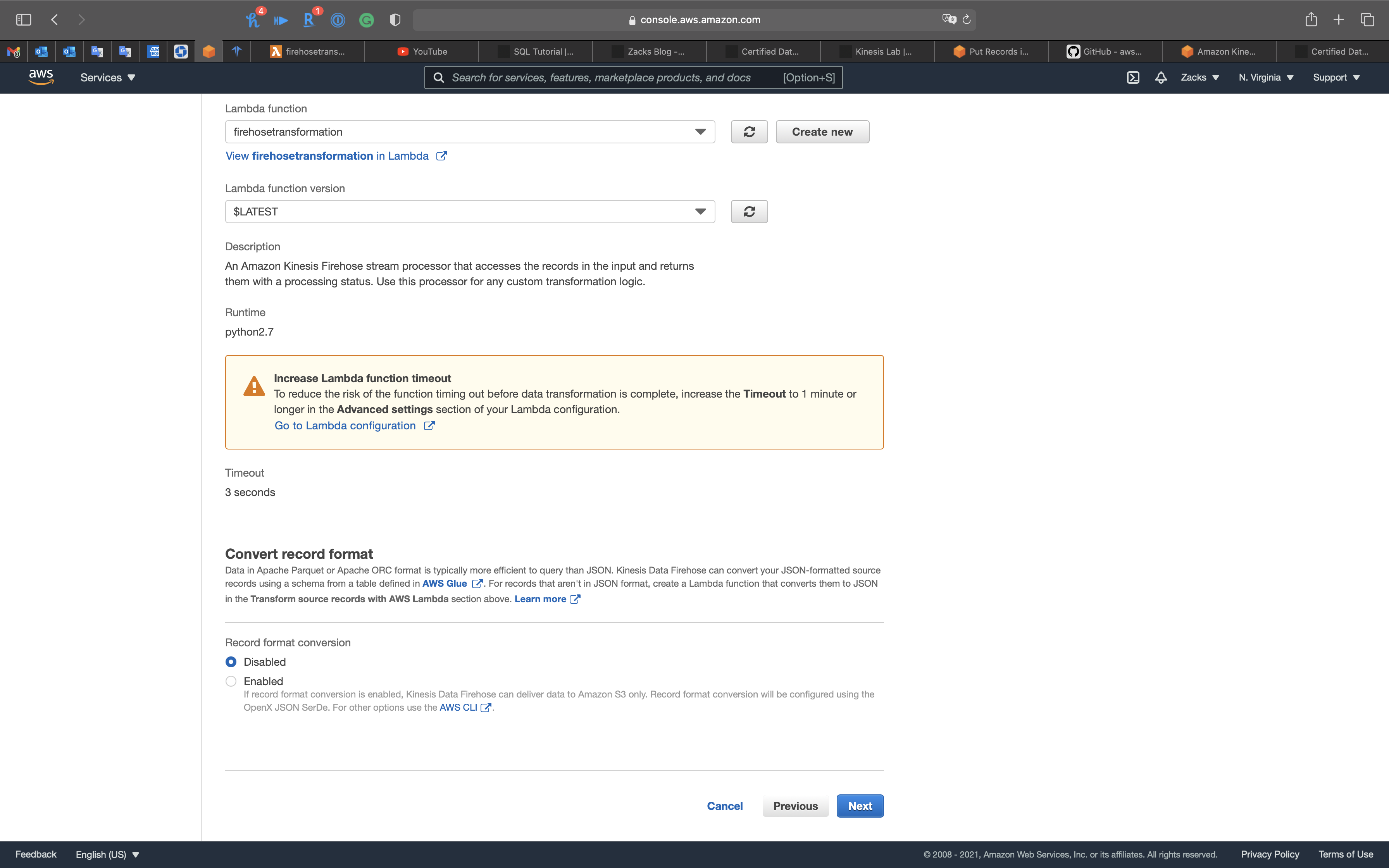
Task: Click the Next button
Action: (859, 806)
